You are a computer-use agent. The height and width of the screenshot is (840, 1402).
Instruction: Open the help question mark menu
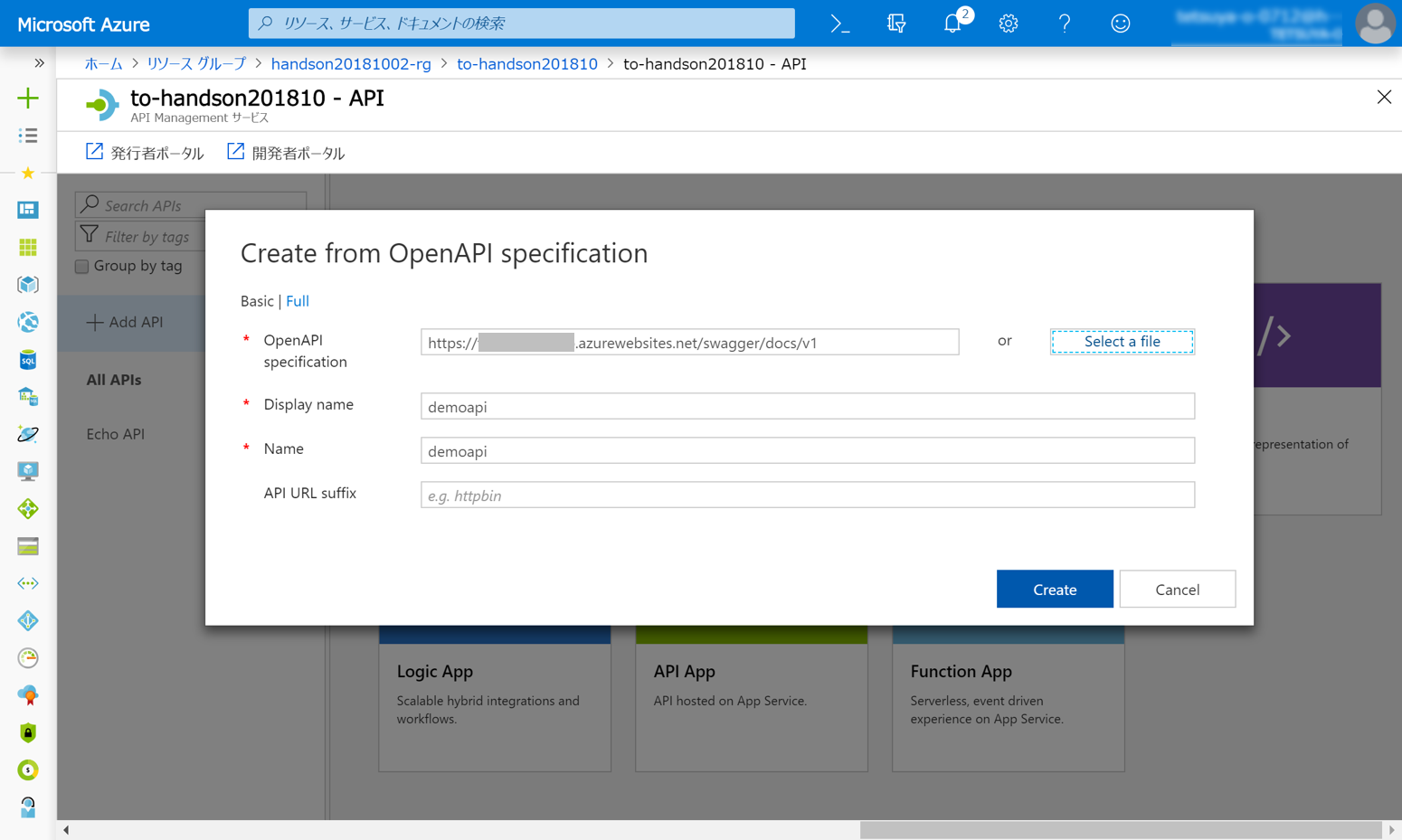pyautogui.click(x=1065, y=24)
